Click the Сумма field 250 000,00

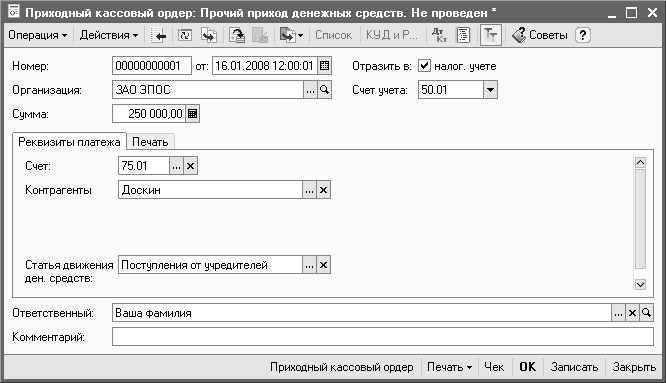pos(149,114)
